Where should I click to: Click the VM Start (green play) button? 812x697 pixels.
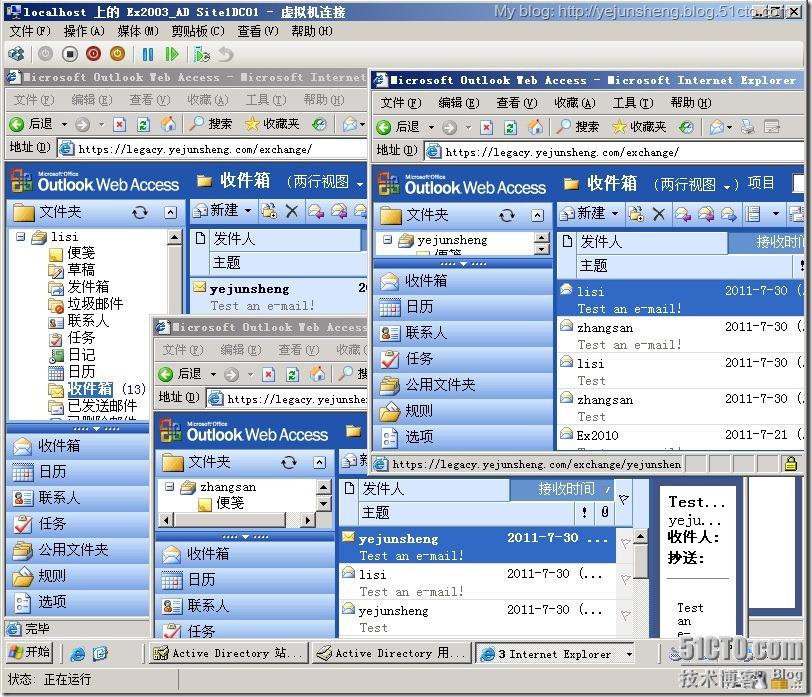(x=171, y=54)
